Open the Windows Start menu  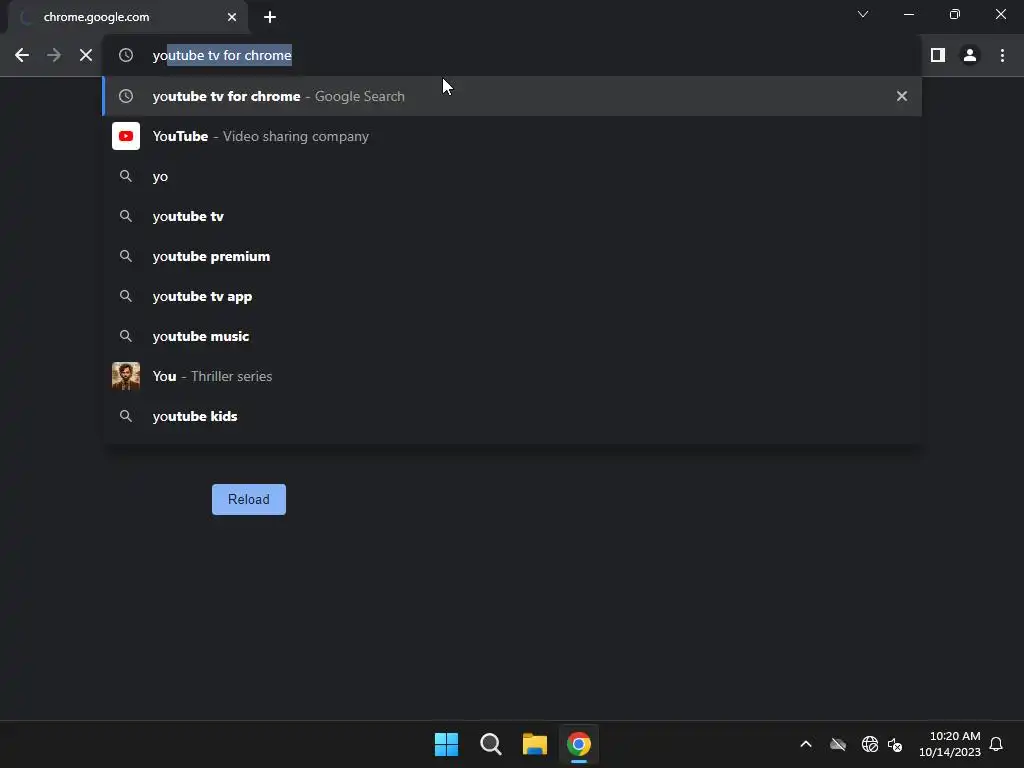click(447, 744)
